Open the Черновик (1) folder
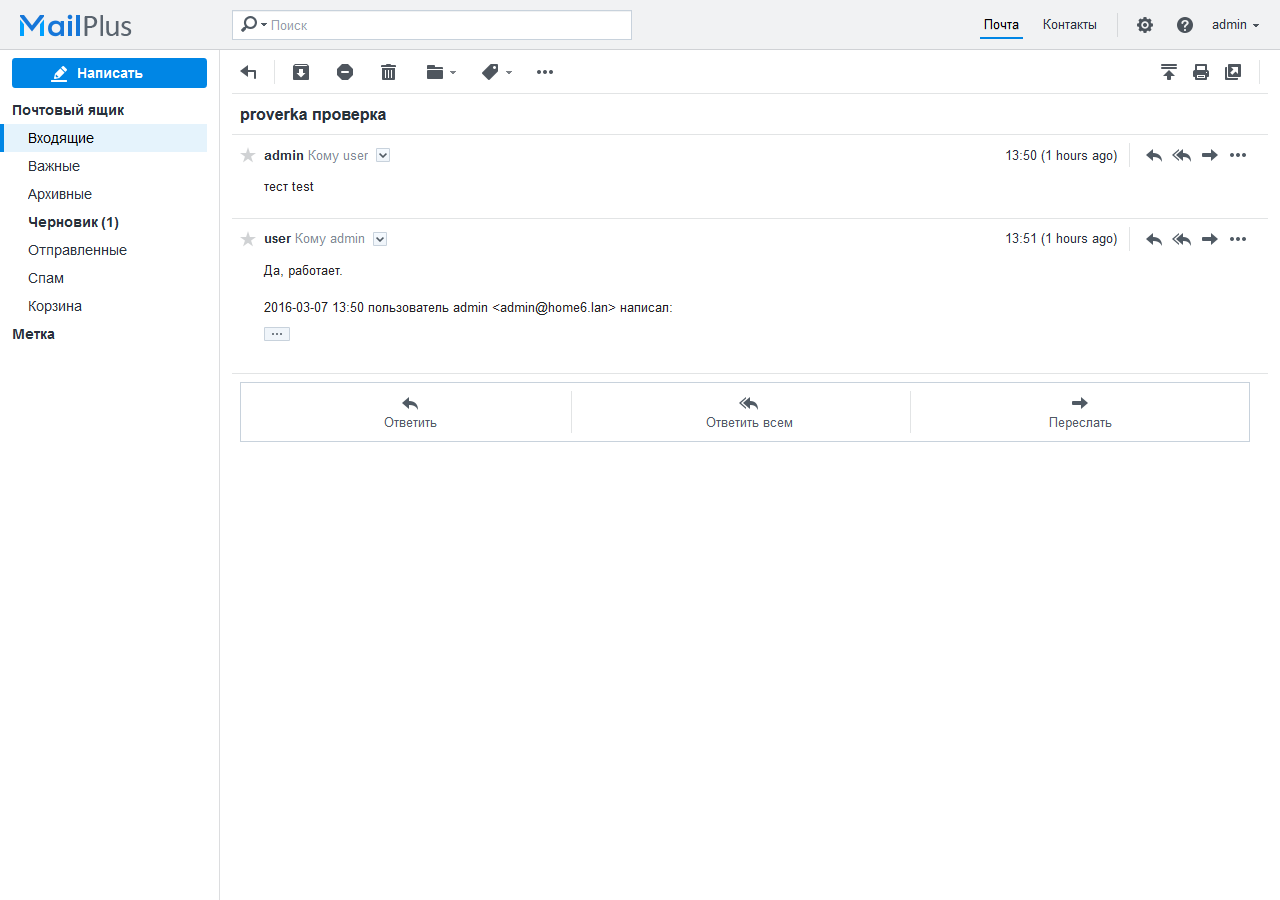1280x900 pixels. tap(104, 222)
